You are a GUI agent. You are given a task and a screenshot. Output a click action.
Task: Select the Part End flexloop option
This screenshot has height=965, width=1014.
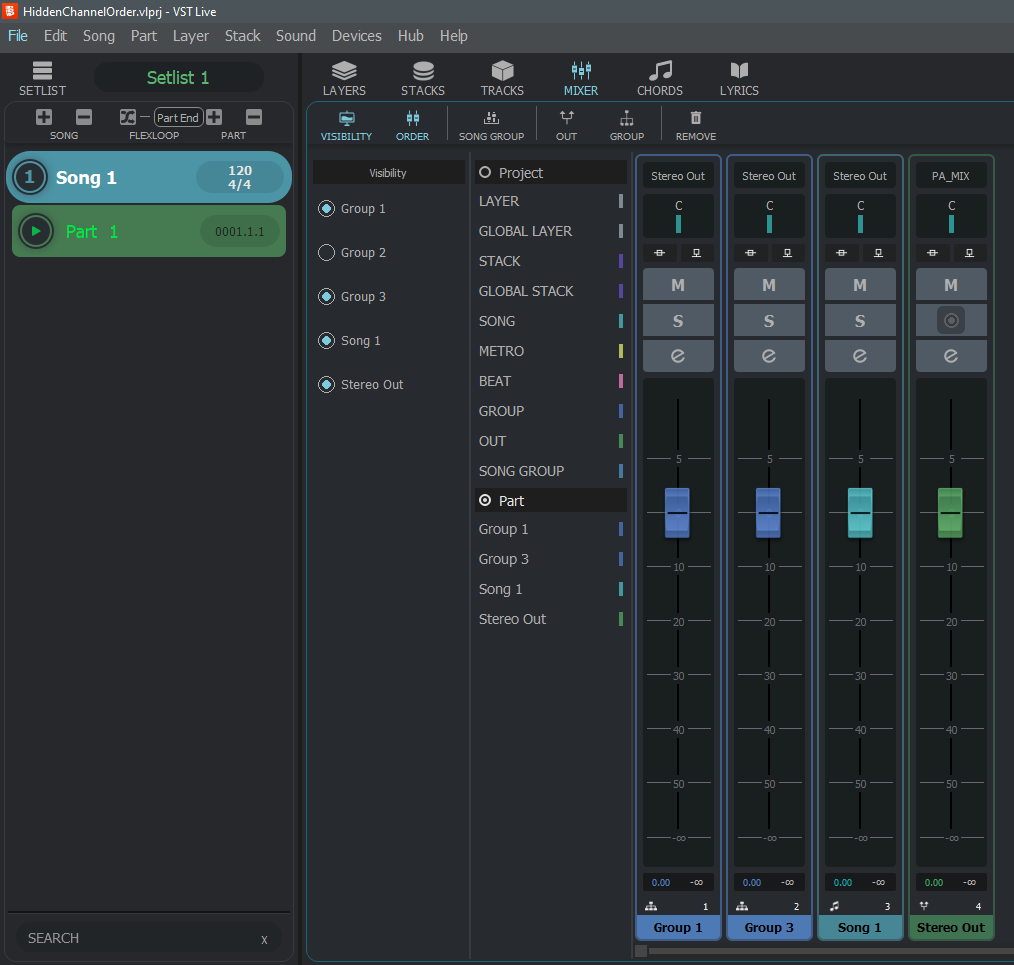pyautogui.click(x=178, y=118)
